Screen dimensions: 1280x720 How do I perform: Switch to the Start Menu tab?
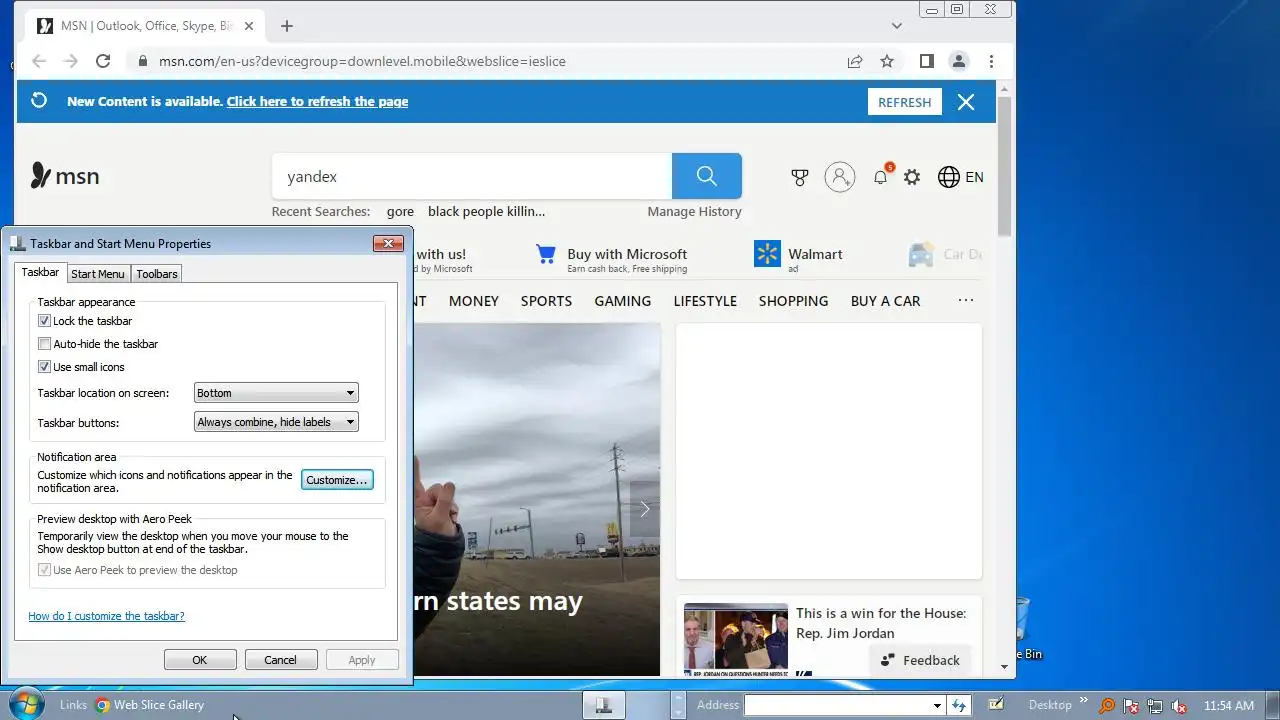click(98, 274)
